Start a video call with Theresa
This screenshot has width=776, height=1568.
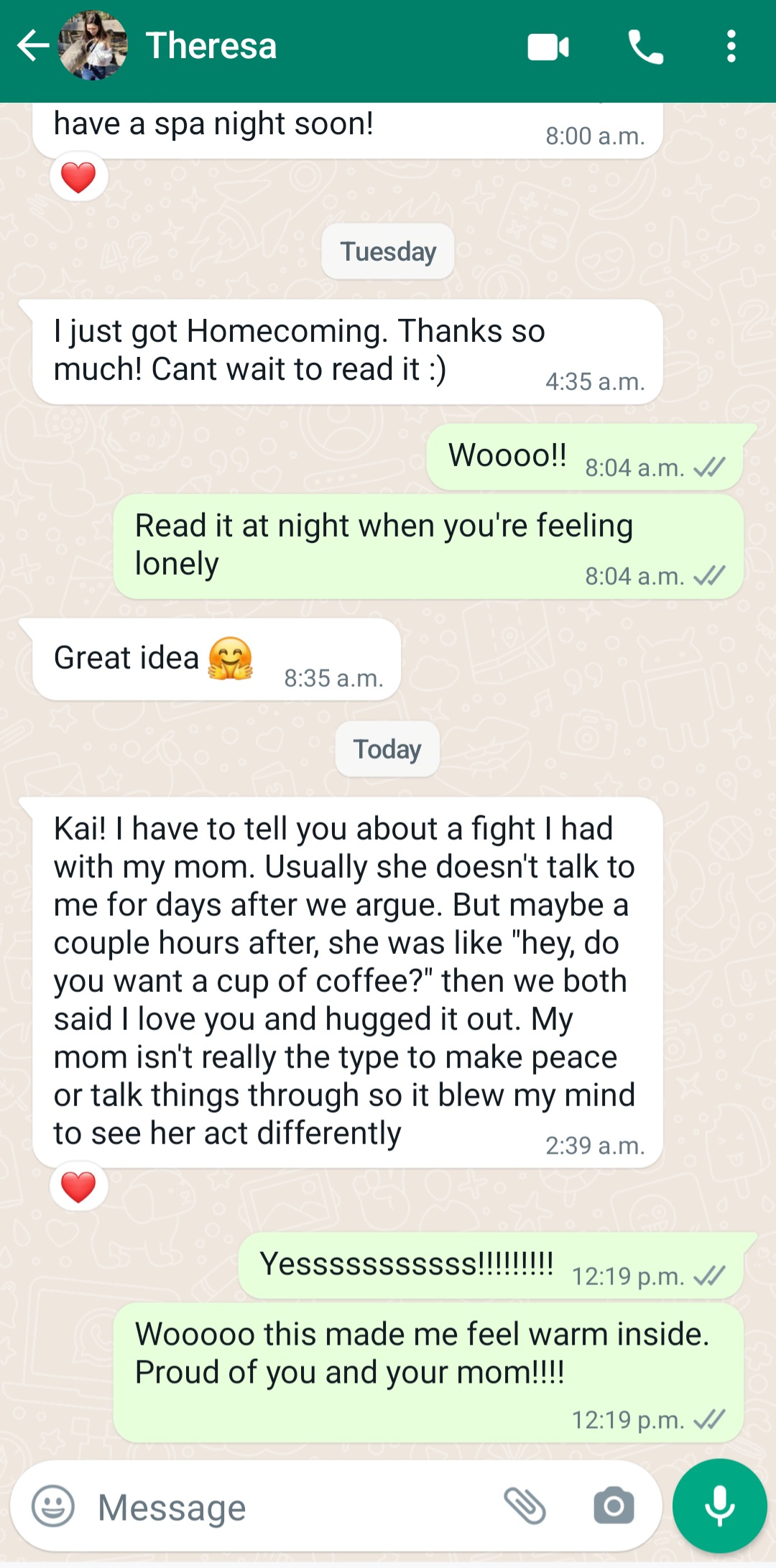pyautogui.click(x=548, y=47)
